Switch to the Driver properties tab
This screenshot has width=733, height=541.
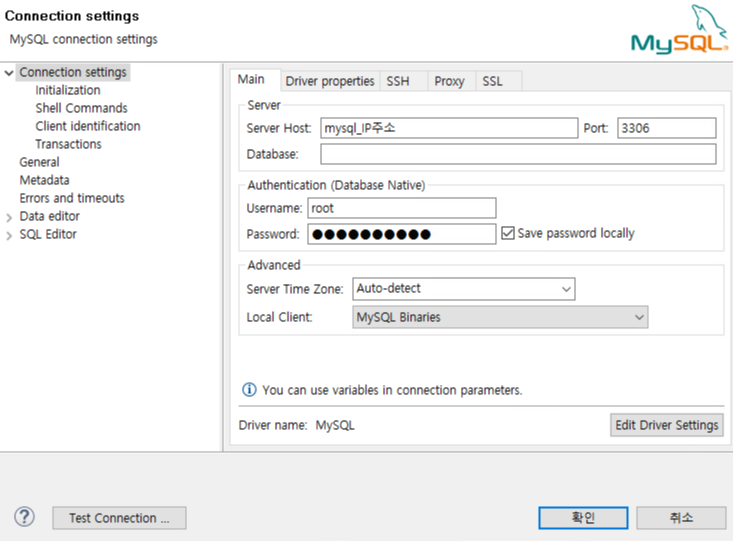point(330,81)
